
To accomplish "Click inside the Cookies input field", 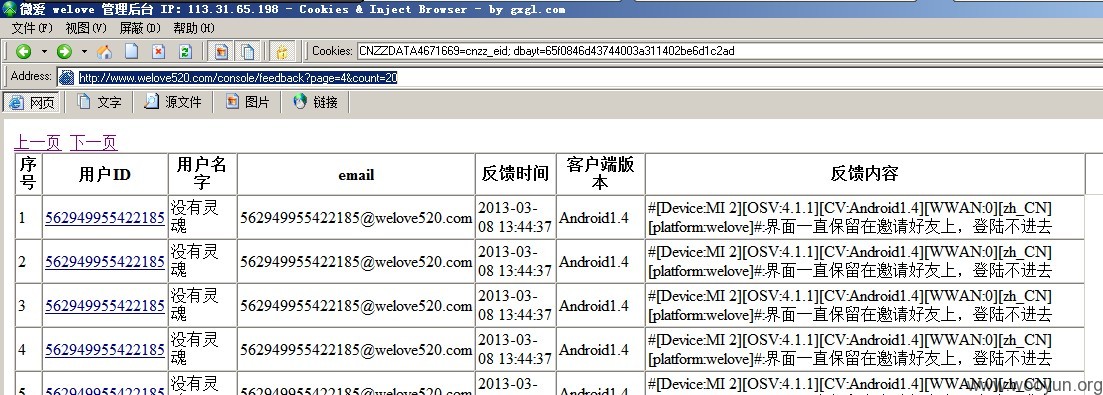I will click(729, 51).
